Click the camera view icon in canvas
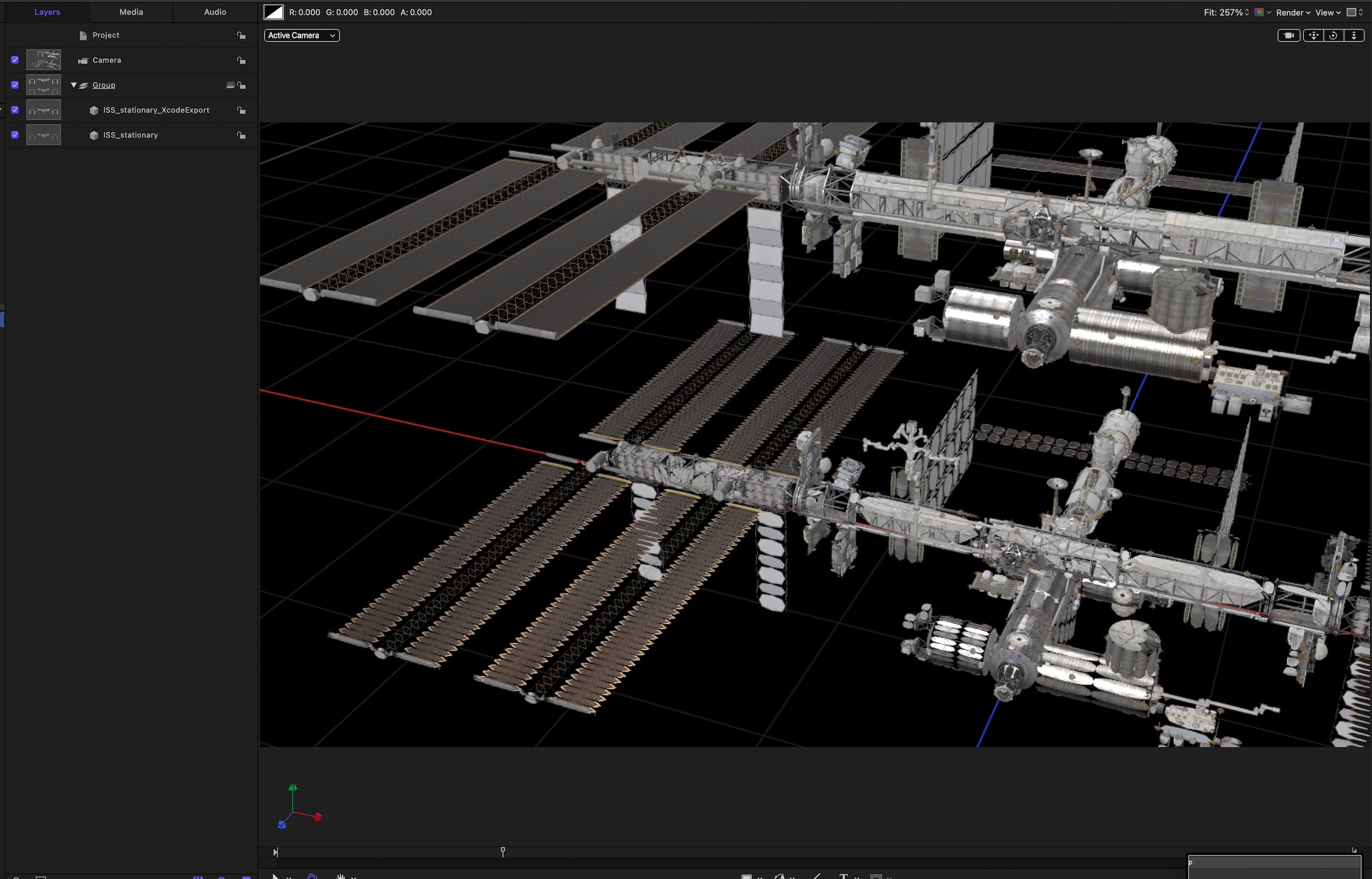The width and height of the screenshot is (1372, 879). click(1288, 35)
